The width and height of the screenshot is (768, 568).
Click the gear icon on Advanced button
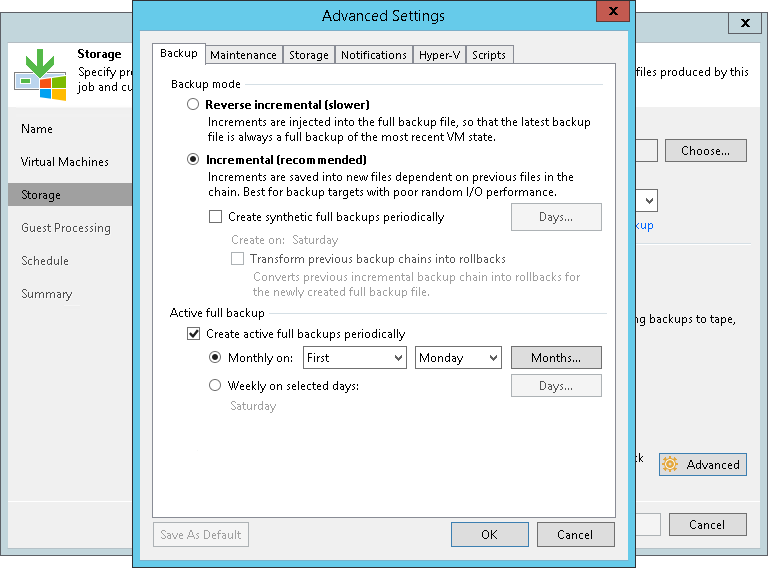[x=670, y=464]
